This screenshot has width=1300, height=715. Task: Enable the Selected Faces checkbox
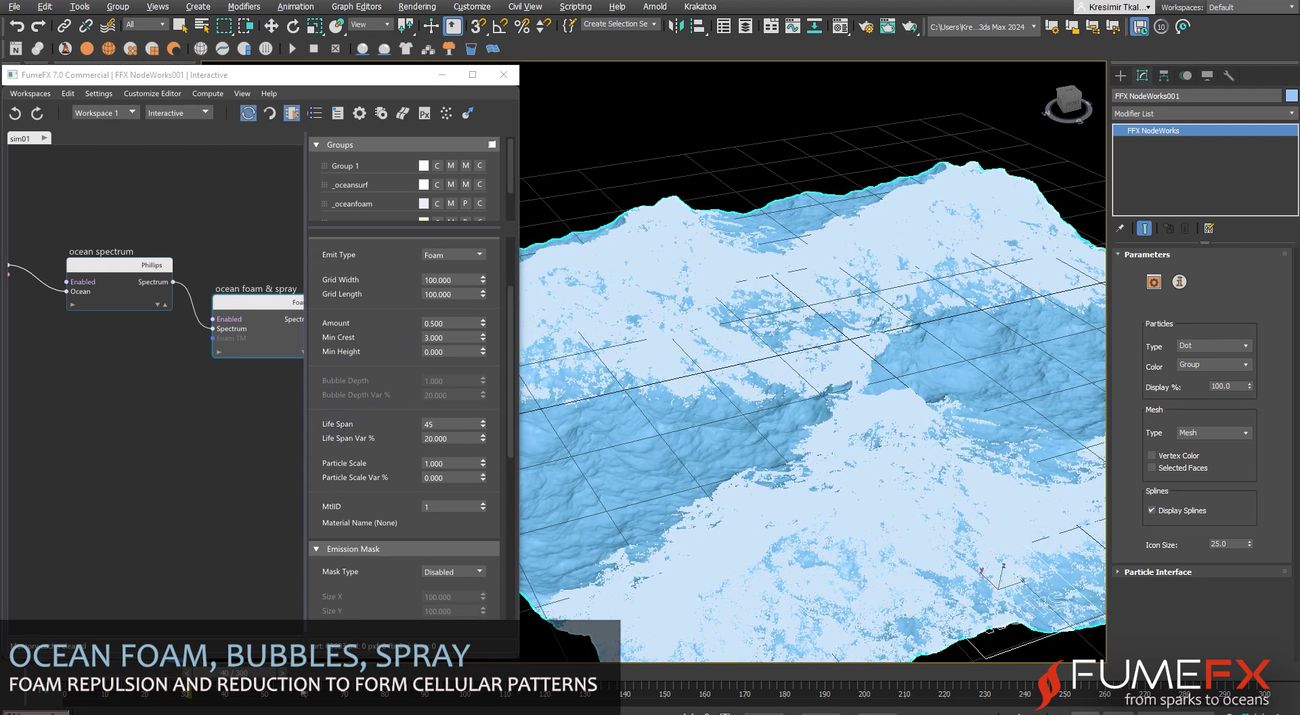(1151, 467)
